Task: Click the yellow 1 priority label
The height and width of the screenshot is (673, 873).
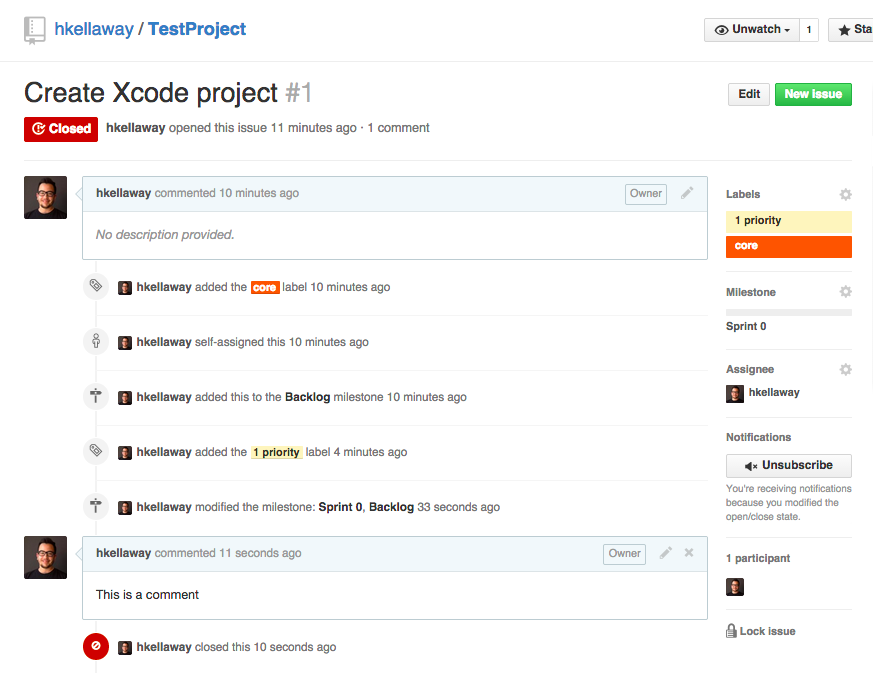Action: tap(788, 221)
